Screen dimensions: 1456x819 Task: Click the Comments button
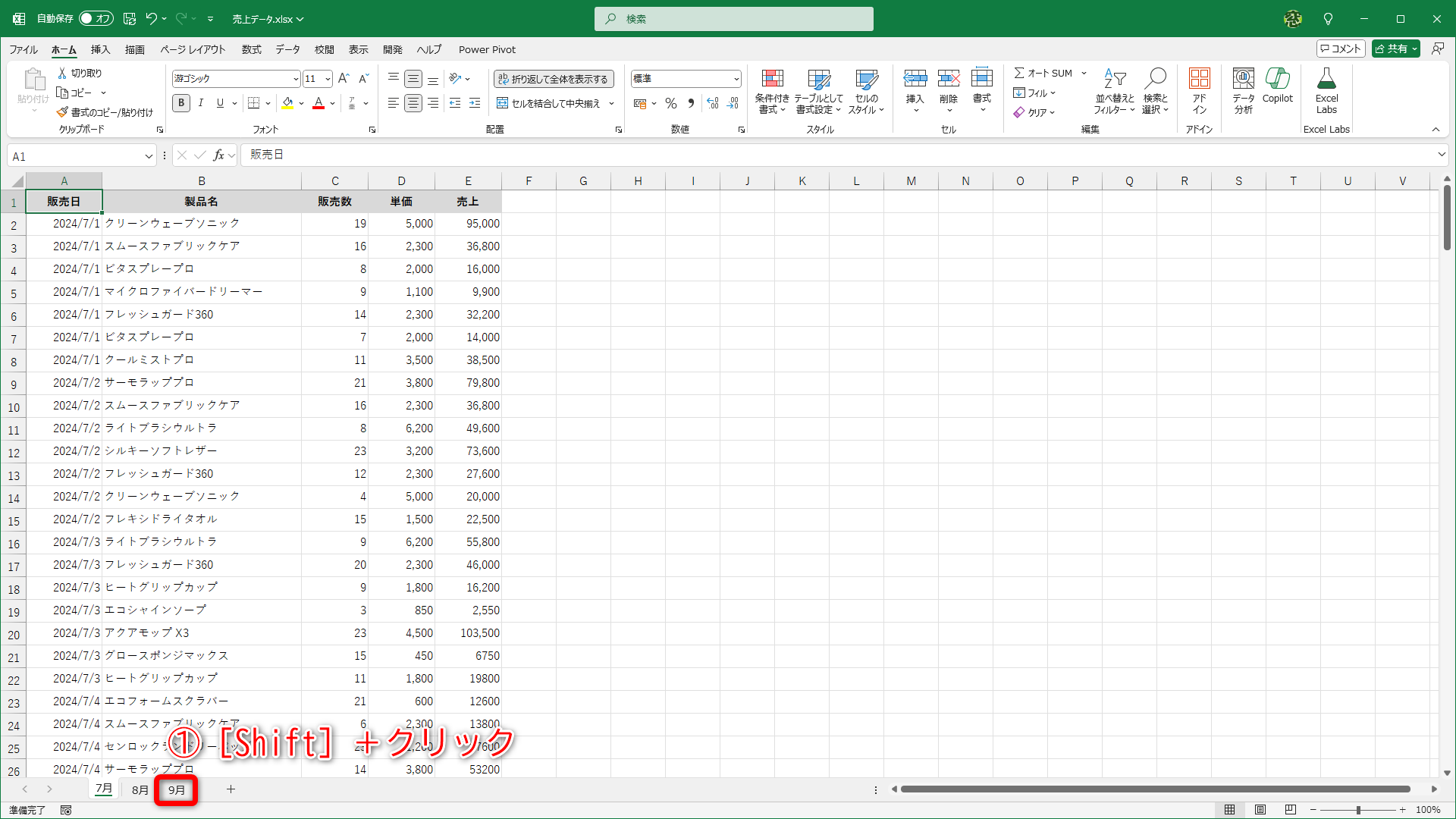pyautogui.click(x=1341, y=49)
